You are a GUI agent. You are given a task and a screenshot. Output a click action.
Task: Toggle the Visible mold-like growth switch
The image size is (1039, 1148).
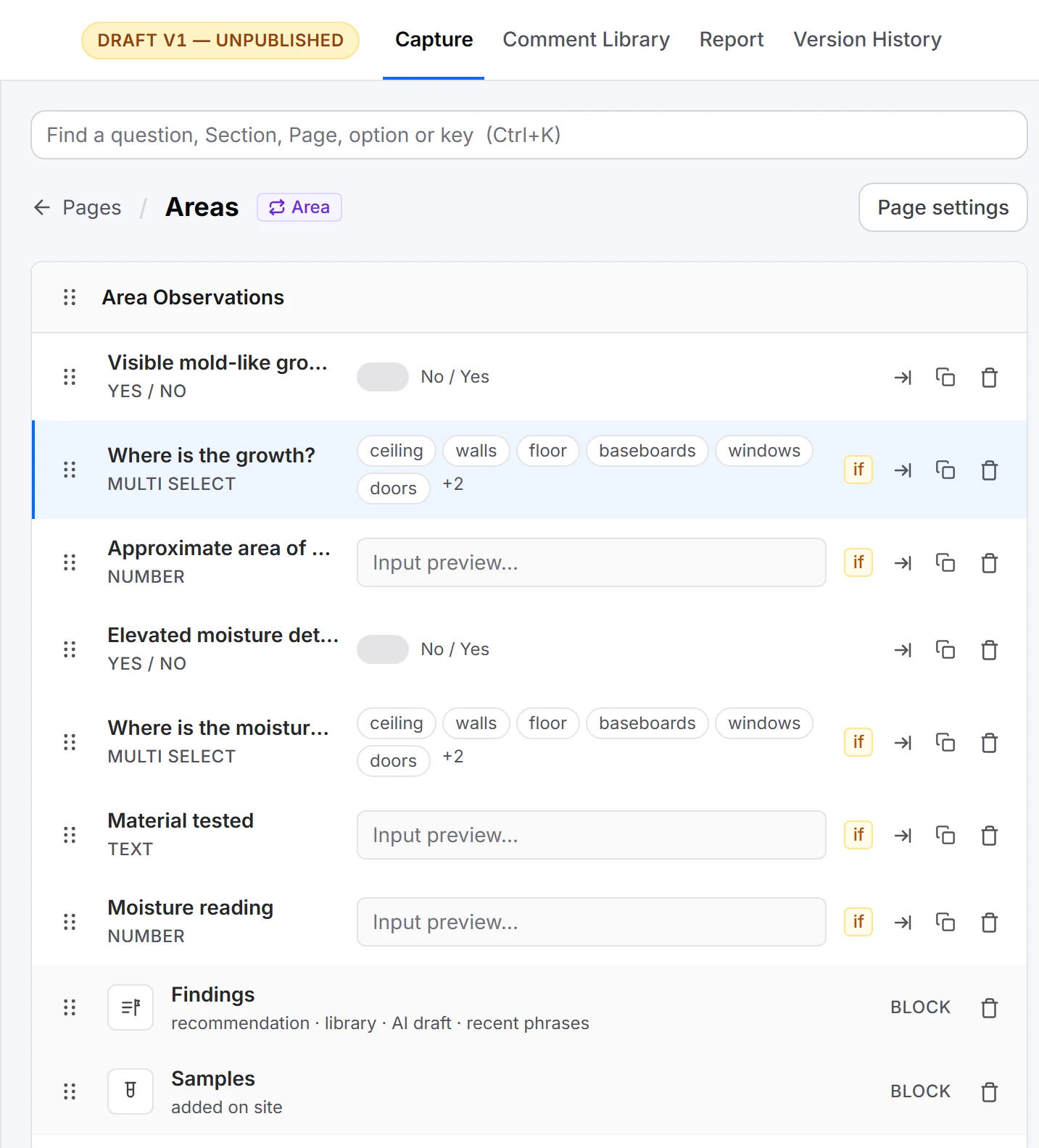point(383,377)
